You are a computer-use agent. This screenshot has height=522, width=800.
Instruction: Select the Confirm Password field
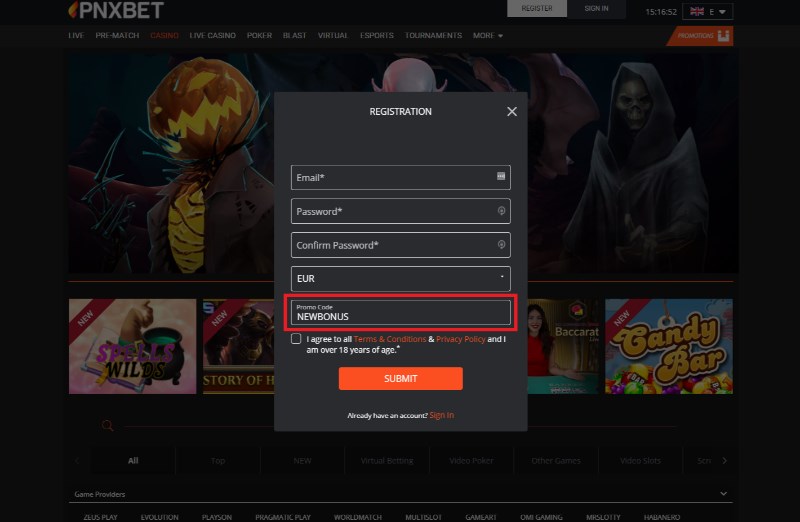click(401, 245)
